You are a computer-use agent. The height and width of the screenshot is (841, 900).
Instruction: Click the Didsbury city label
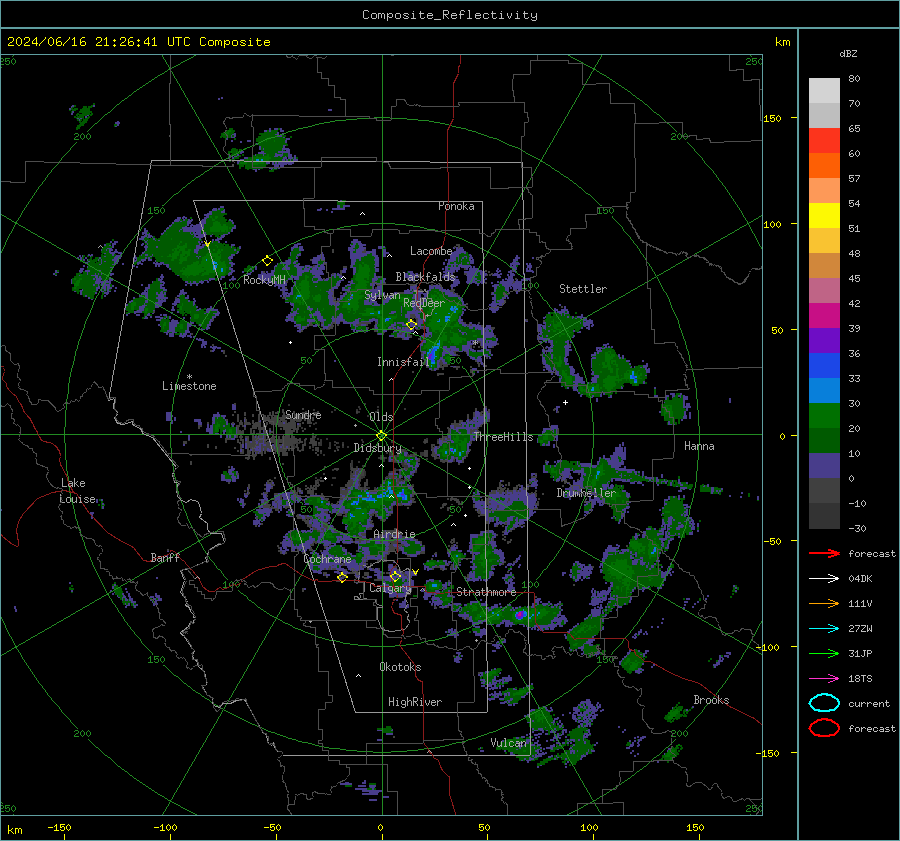pos(378,448)
